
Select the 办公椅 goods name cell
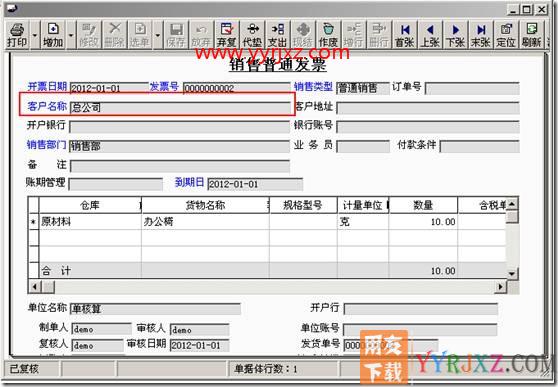point(205,221)
